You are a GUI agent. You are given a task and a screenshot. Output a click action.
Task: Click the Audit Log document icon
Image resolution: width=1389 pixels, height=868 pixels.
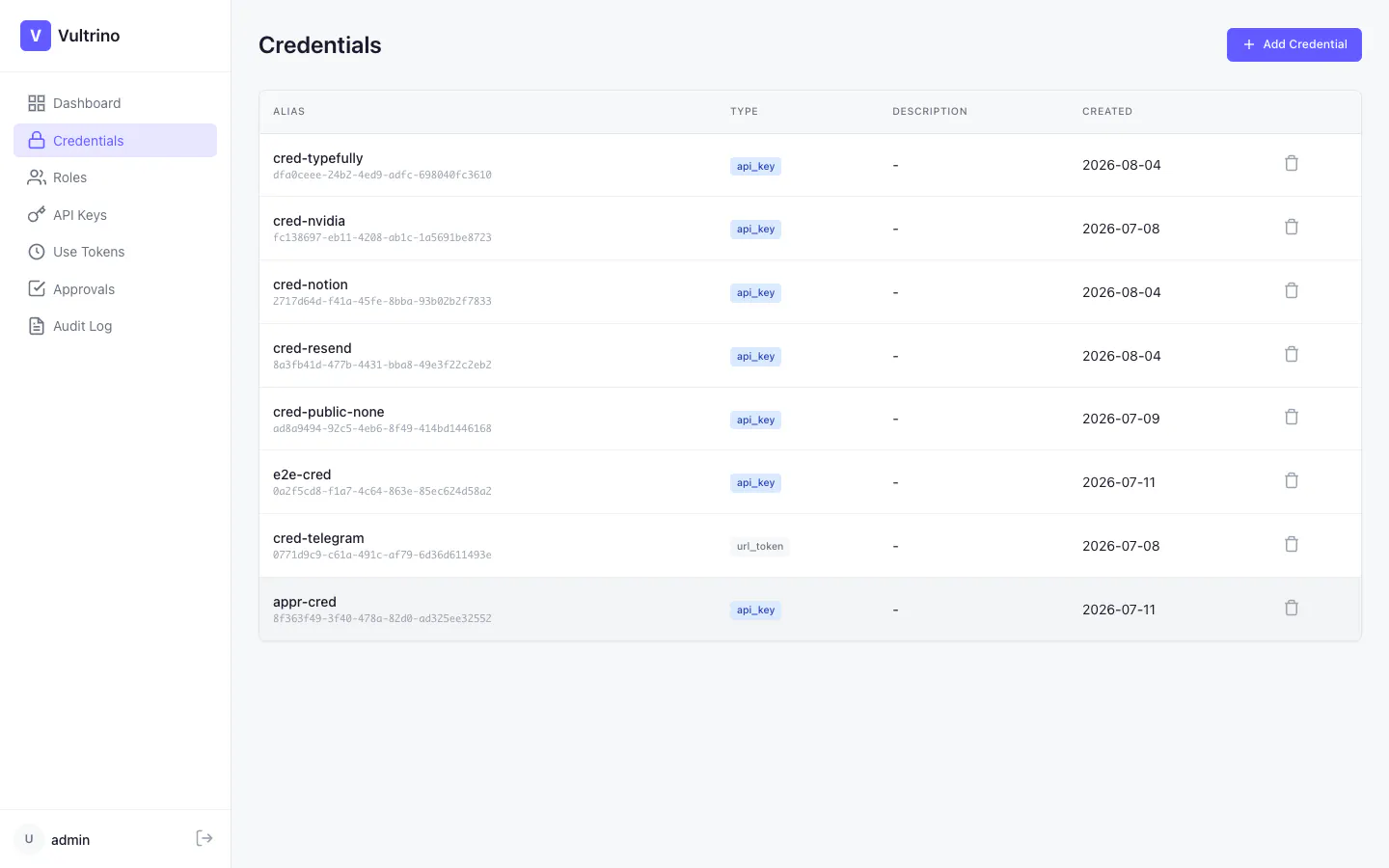coord(37,326)
